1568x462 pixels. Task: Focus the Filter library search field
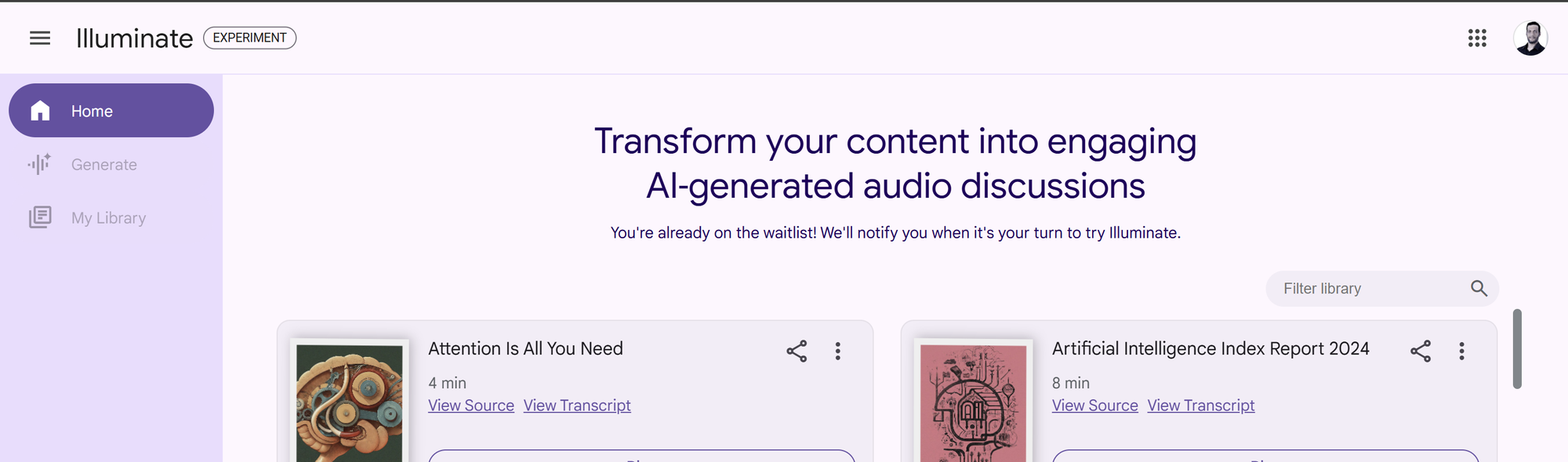1382,289
